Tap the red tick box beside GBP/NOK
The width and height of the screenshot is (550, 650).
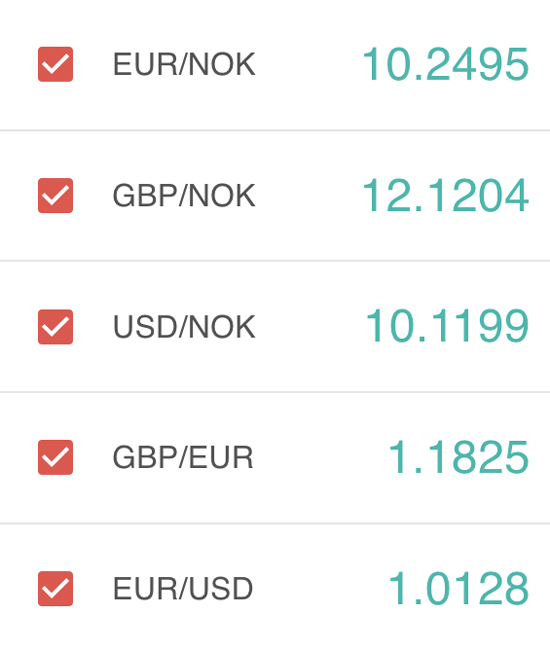point(56,196)
